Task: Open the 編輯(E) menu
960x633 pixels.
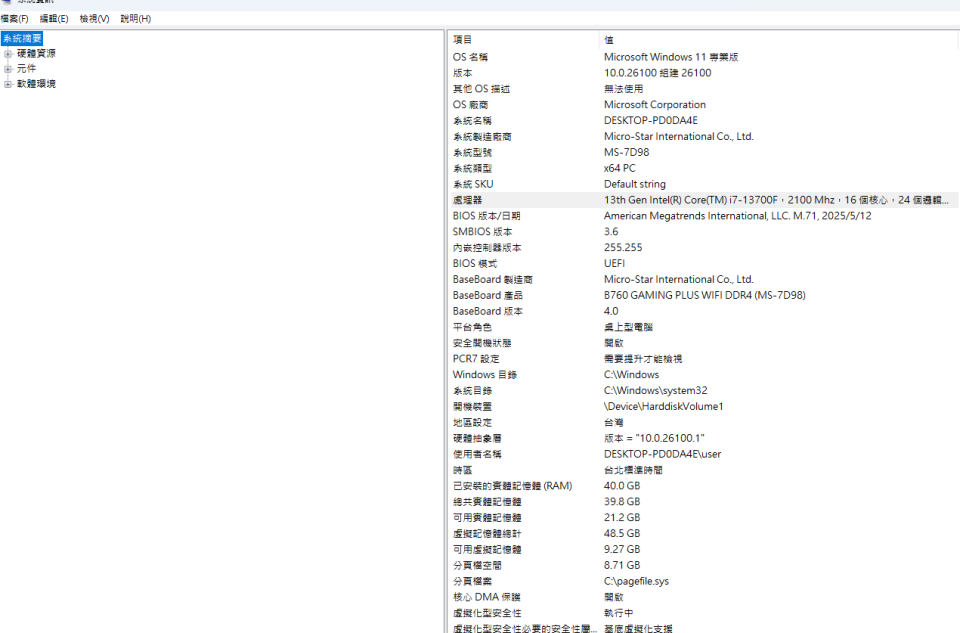Action: click(x=54, y=19)
